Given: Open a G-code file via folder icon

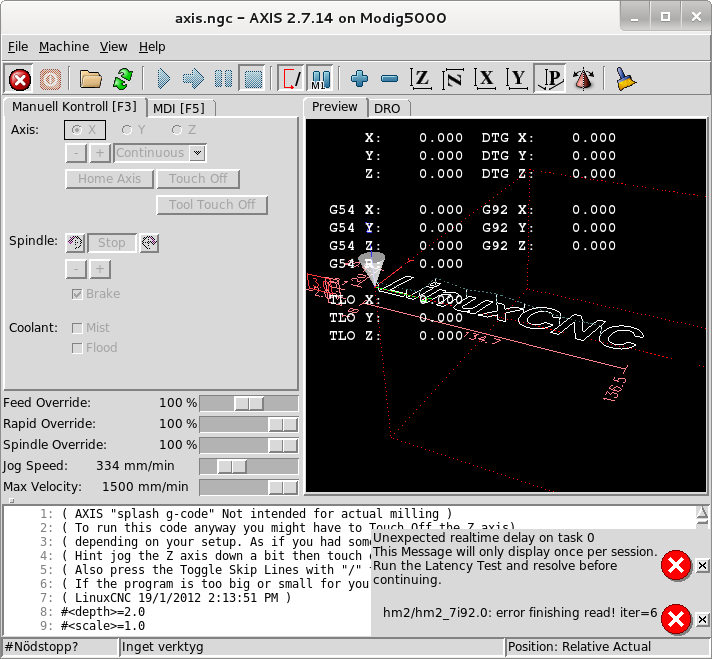Looking at the screenshot, I should pos(91,79).
